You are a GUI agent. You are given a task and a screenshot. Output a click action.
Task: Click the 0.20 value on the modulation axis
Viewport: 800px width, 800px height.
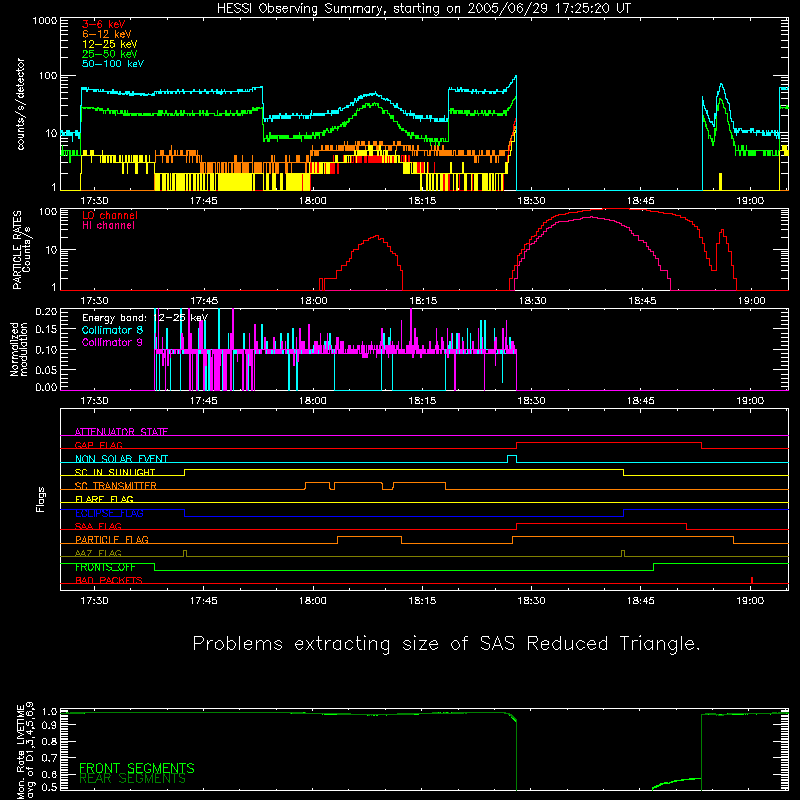click(x=46, y=312)
